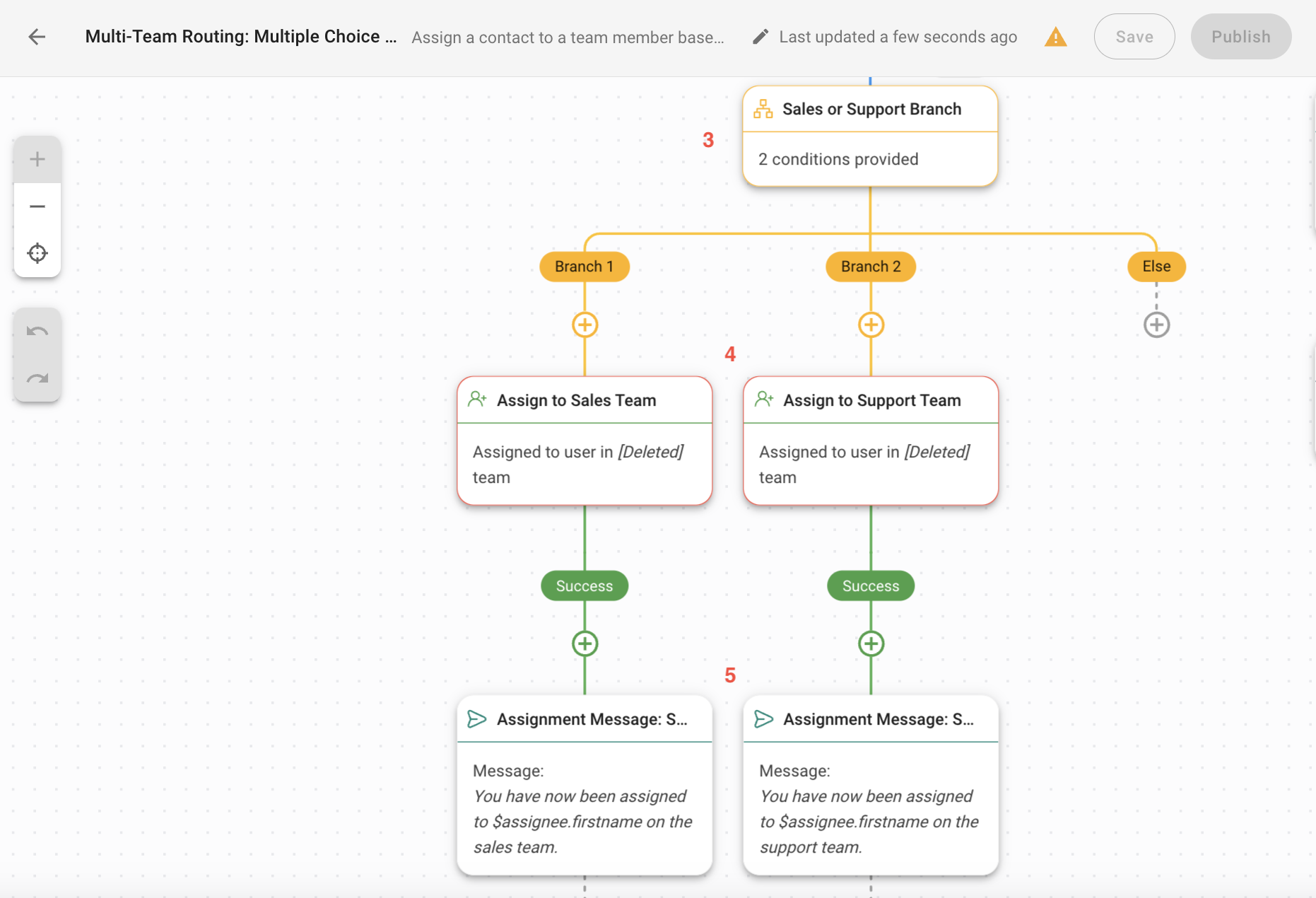The height and width of the screenshot is (898, 1316).
Task: Zoom in with the plus control
Action: tap(37, 159)
